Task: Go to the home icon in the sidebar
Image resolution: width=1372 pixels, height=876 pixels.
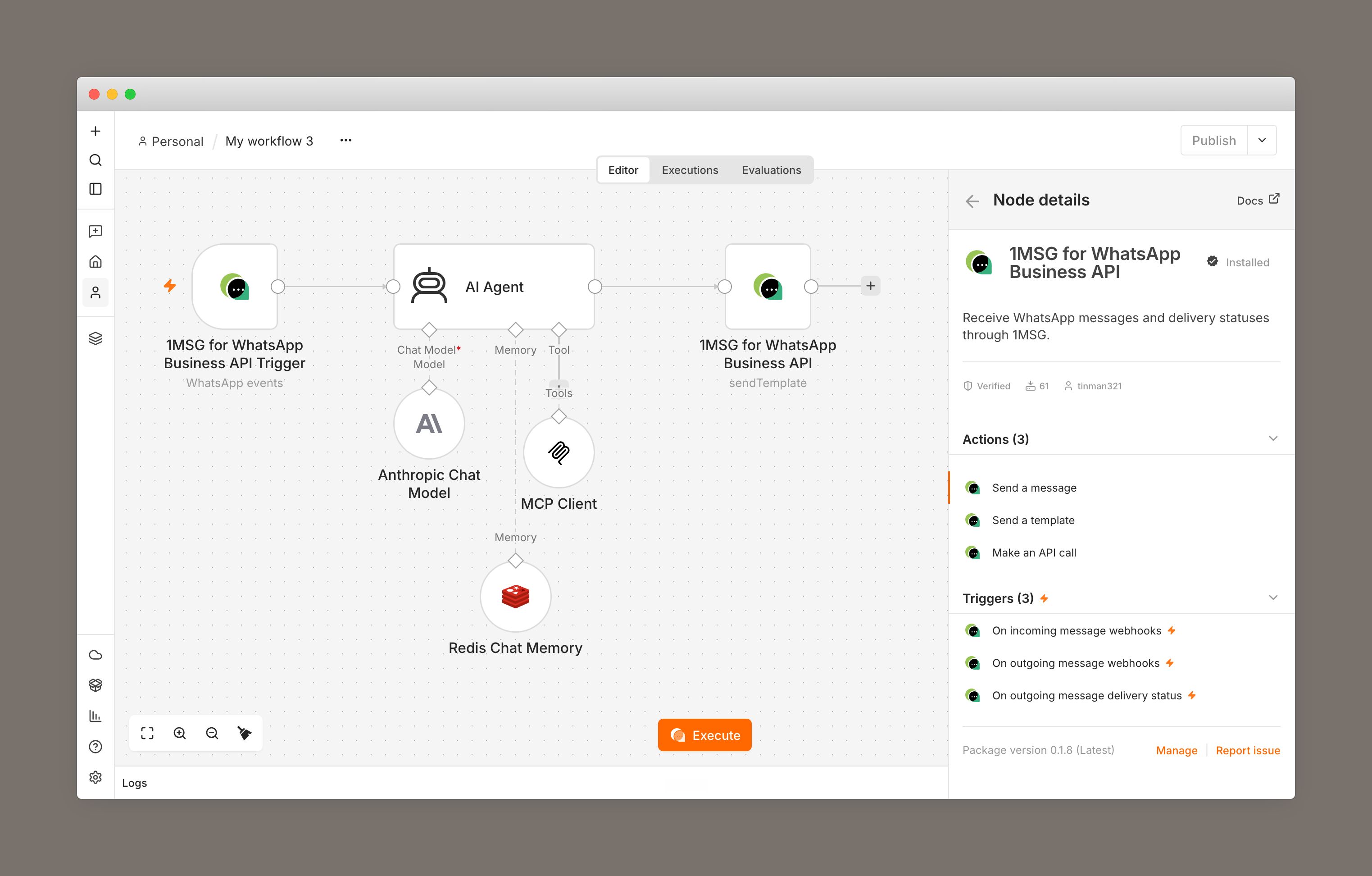Action: pyautogui.click(x=95, y=262)
